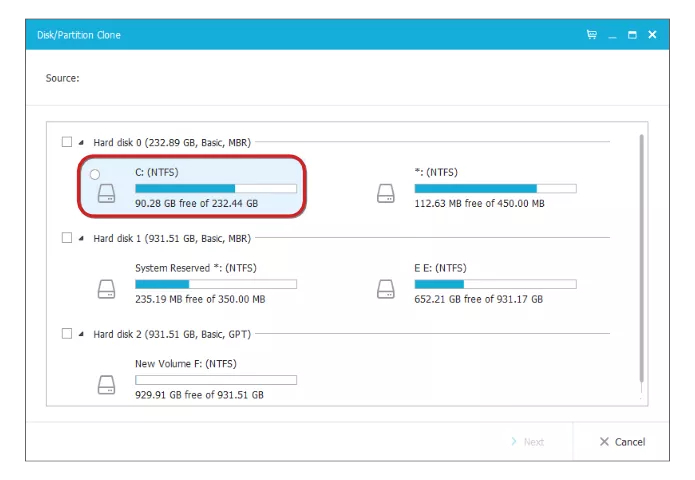Tick the Hard disk 1 checkbox
This screenshot has height=480, width=695.
point(67,238)
